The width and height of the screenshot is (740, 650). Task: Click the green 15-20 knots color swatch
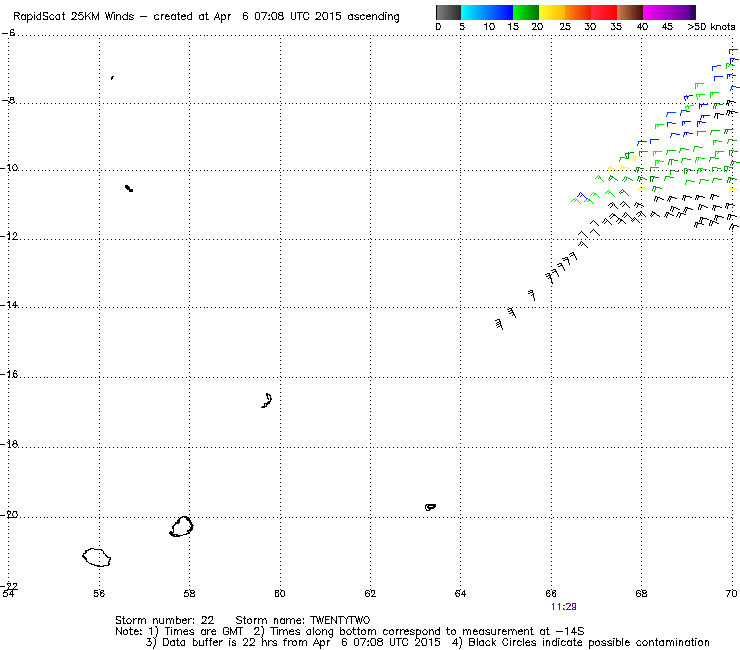pos(526,12)
